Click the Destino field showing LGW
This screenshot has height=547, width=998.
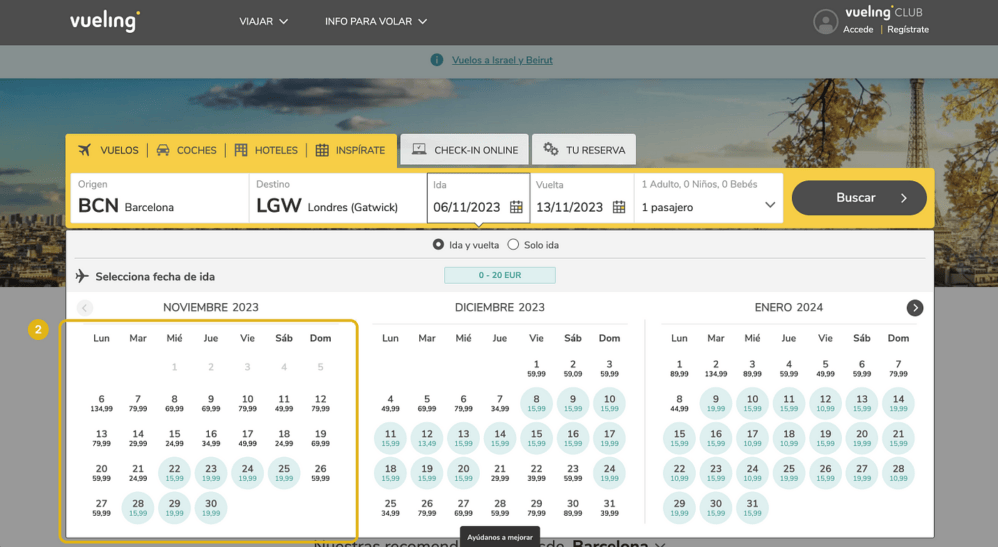click(x=337, y=198)
